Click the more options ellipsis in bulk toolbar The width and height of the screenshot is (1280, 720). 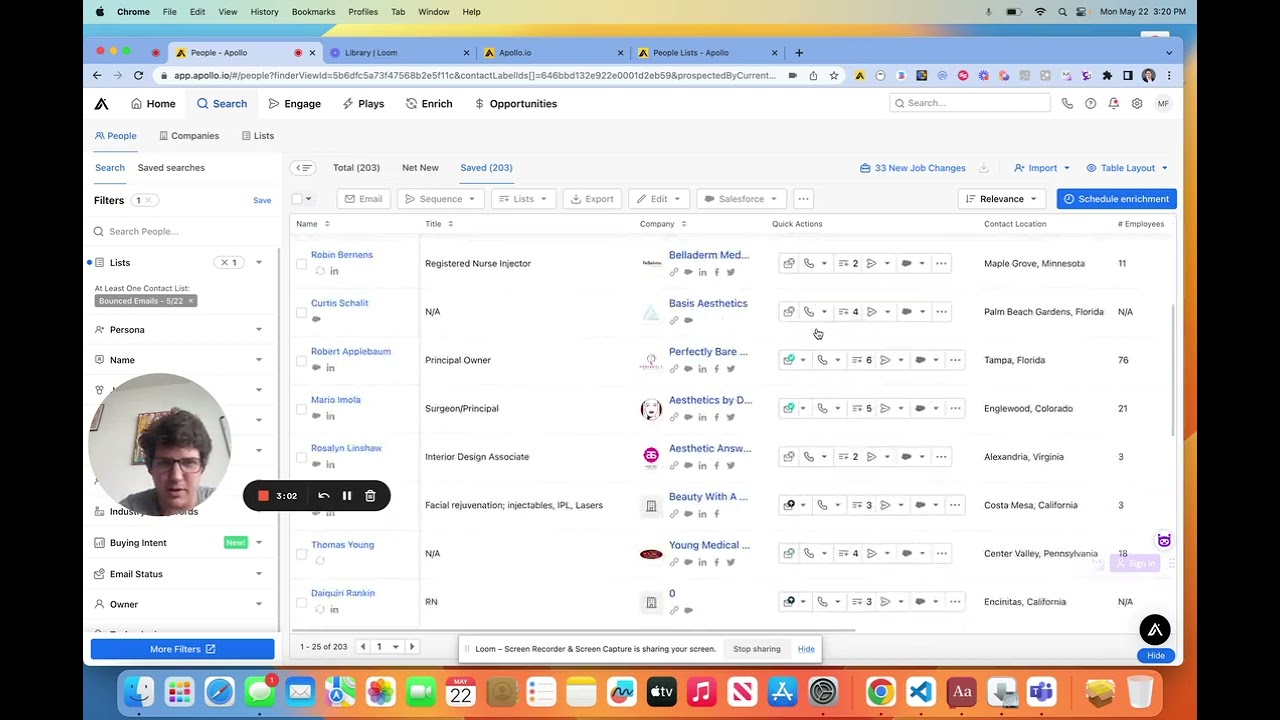[x=803, y=199]
